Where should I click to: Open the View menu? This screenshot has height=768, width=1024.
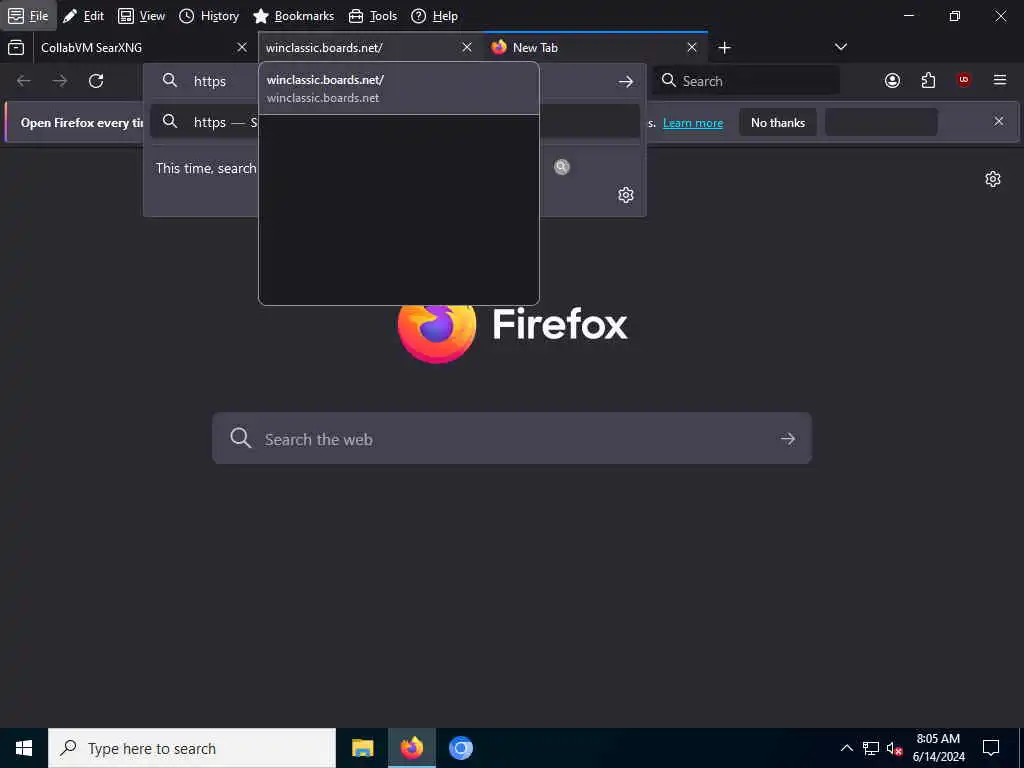tap(142, 16)
